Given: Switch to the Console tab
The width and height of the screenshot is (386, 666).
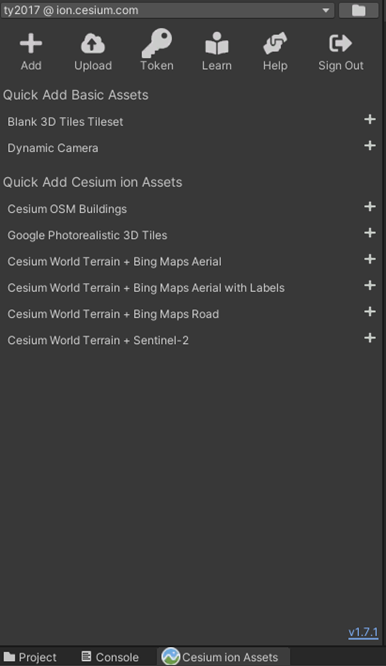Looking at the screenshot, I should [110, 657].
